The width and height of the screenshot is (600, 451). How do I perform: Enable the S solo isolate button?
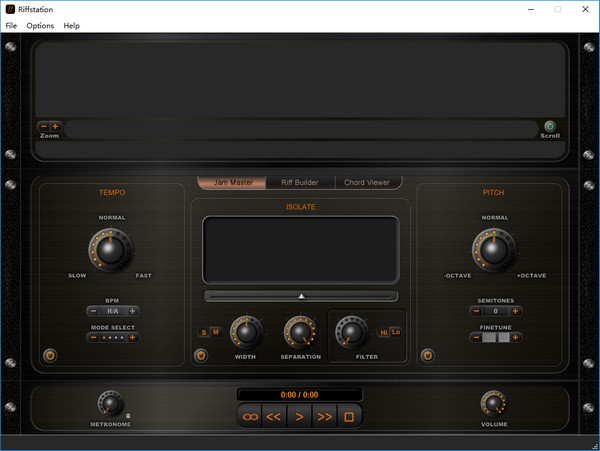point(204,332)
